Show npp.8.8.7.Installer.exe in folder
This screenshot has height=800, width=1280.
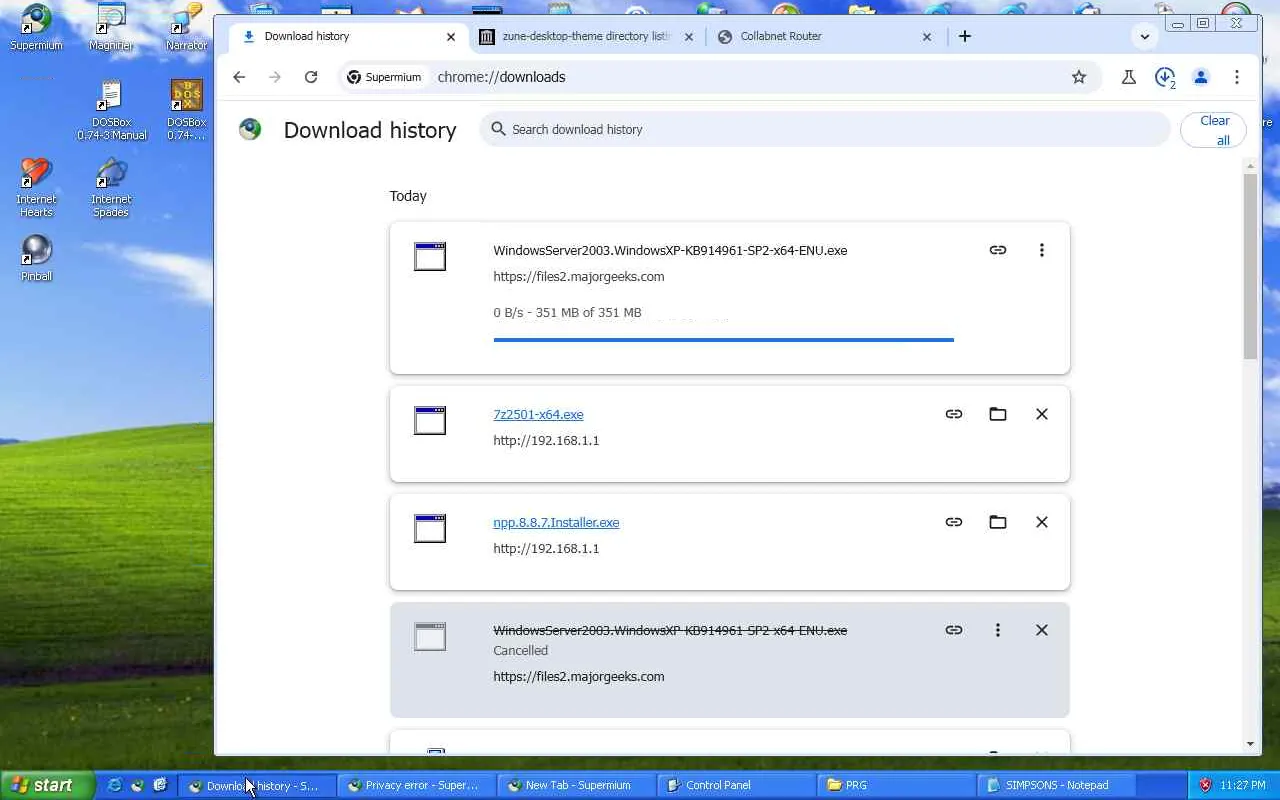[x=998, y=522]
